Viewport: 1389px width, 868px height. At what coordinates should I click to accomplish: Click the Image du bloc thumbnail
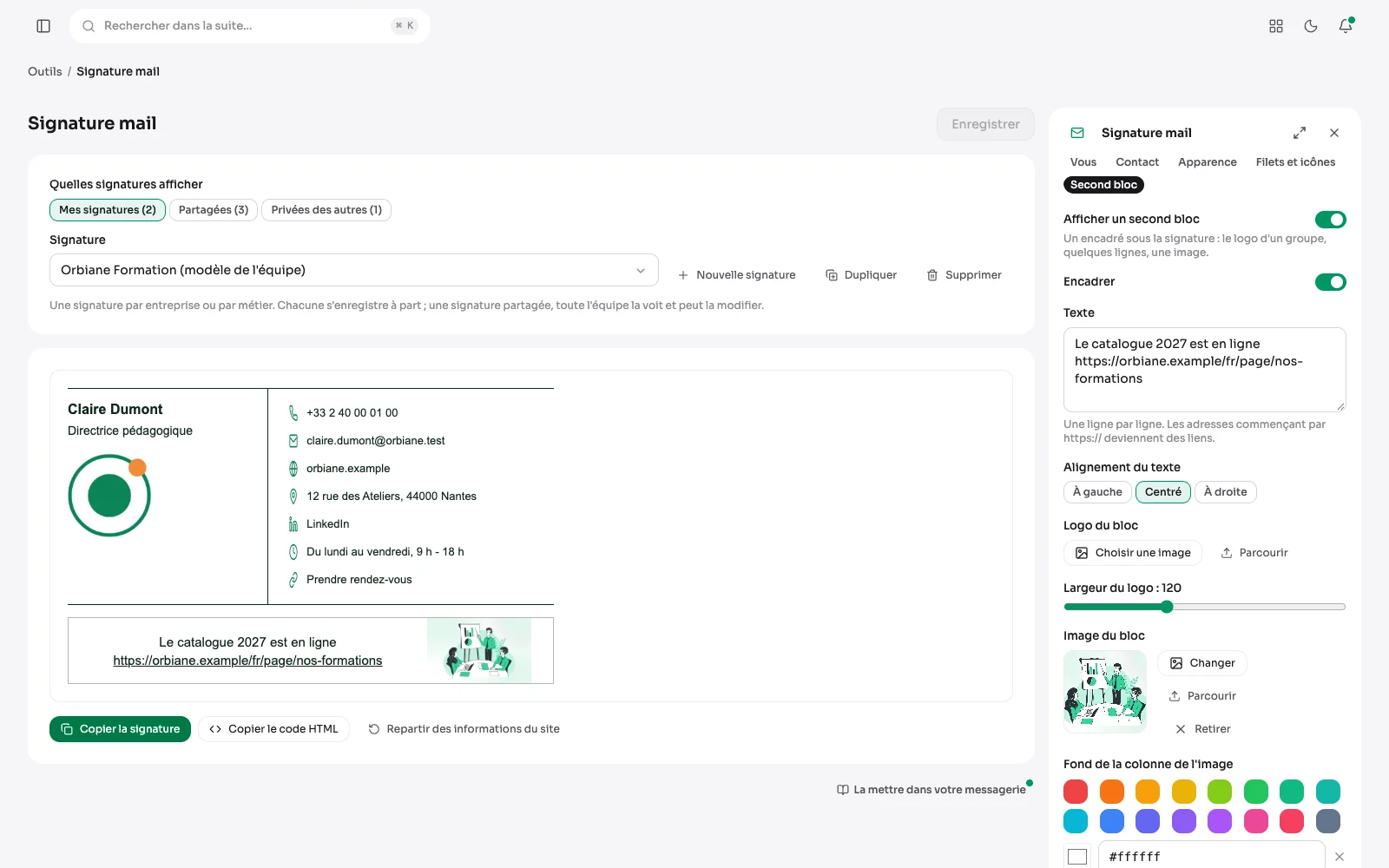1105,692
